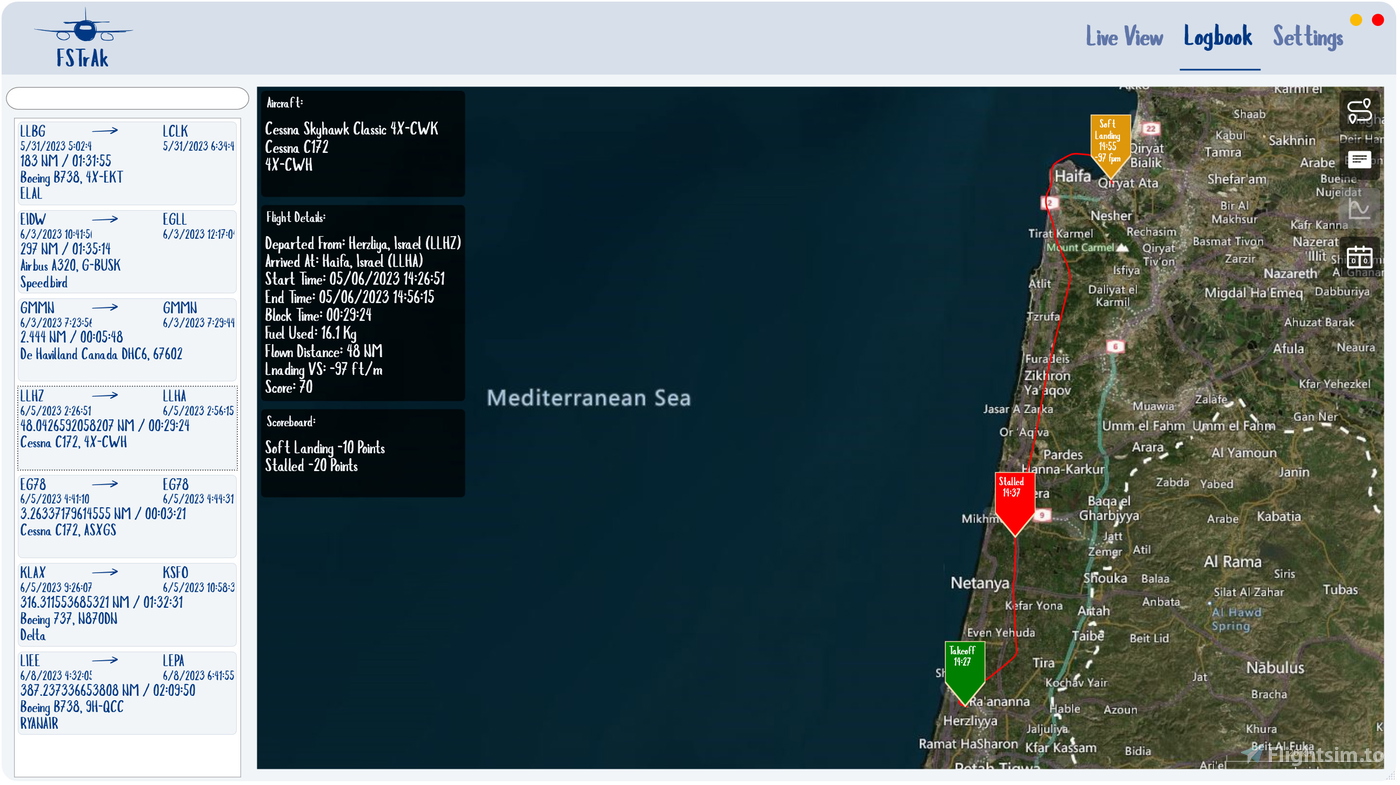Screen dimensions: 1400x785
Task: Open the flight details notes icon
Action: coord(1360,157)
